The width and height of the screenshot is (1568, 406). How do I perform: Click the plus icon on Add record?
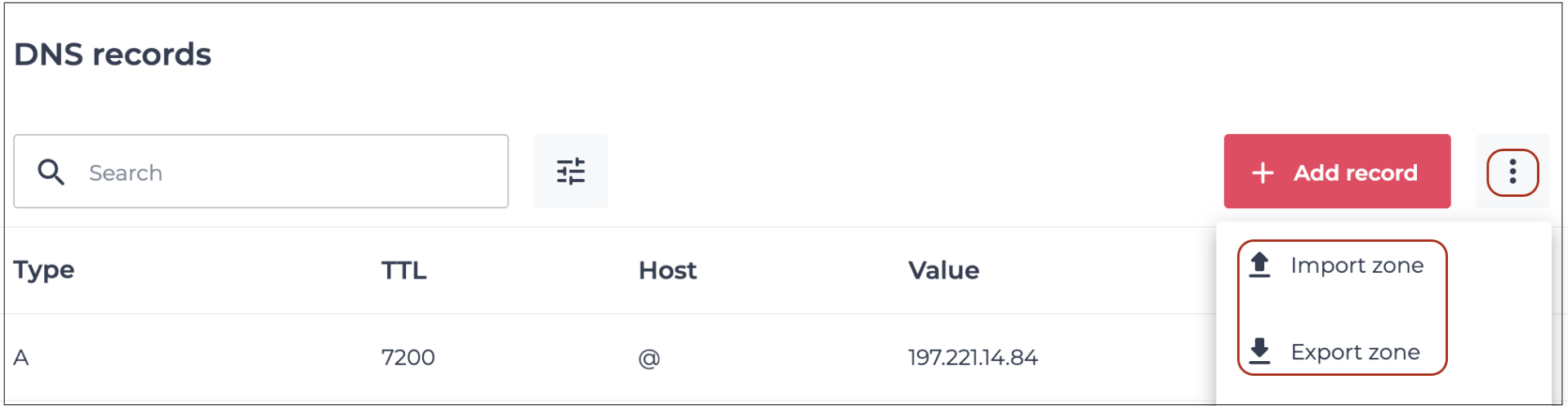[1263, 172]
